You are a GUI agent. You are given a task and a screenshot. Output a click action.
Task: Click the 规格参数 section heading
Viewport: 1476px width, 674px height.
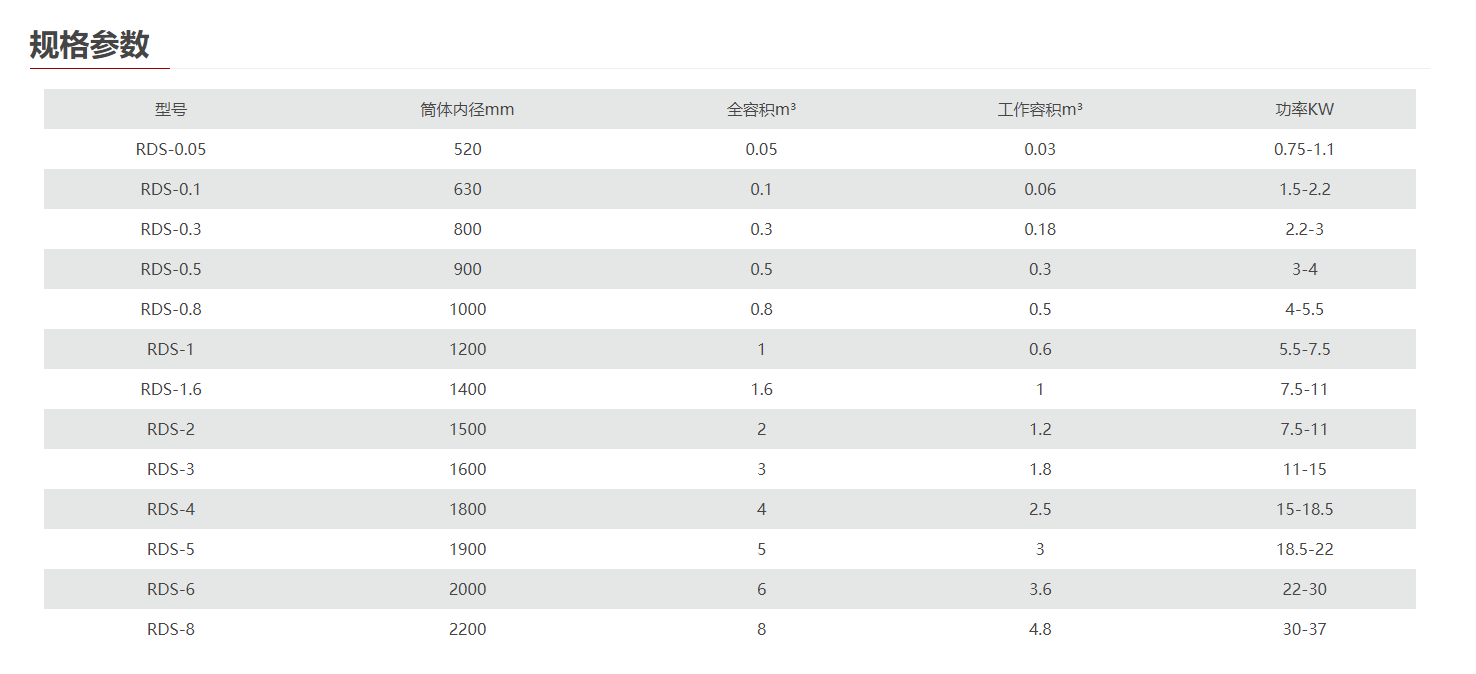point(90,45)
